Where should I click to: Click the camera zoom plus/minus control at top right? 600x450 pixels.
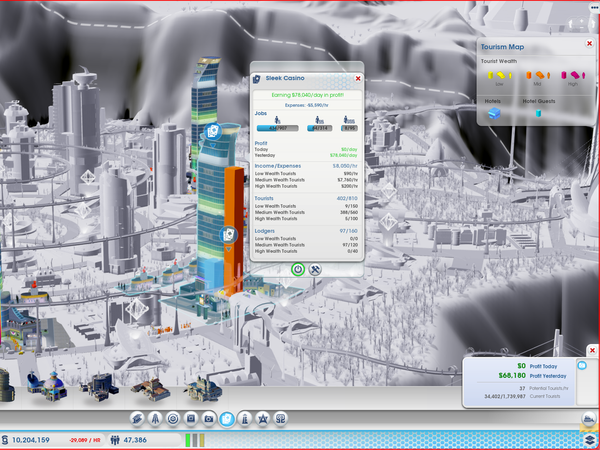click(x=582, y=22)
